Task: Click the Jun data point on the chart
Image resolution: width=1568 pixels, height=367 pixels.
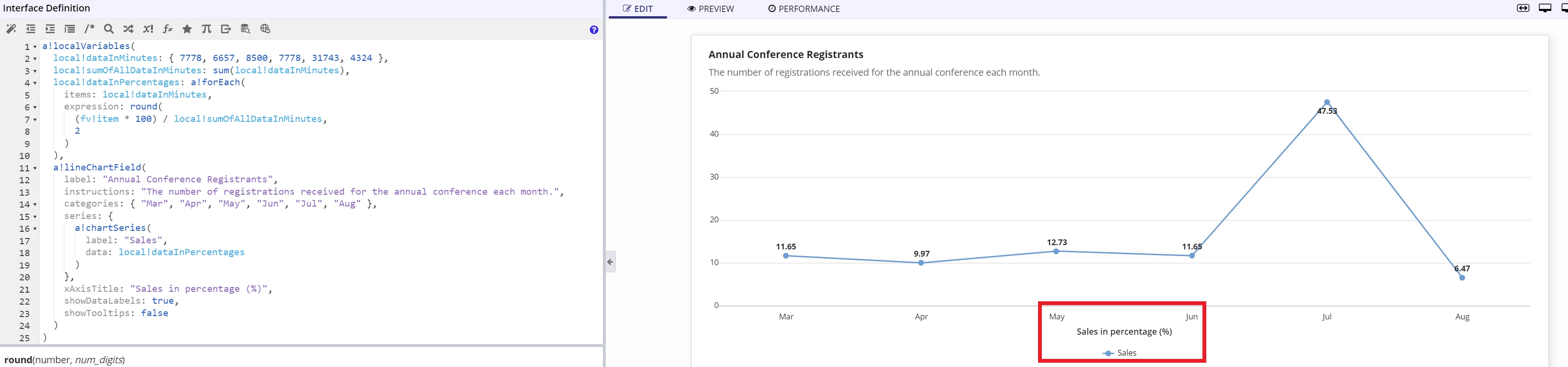Action: [x=1192, y=256]
